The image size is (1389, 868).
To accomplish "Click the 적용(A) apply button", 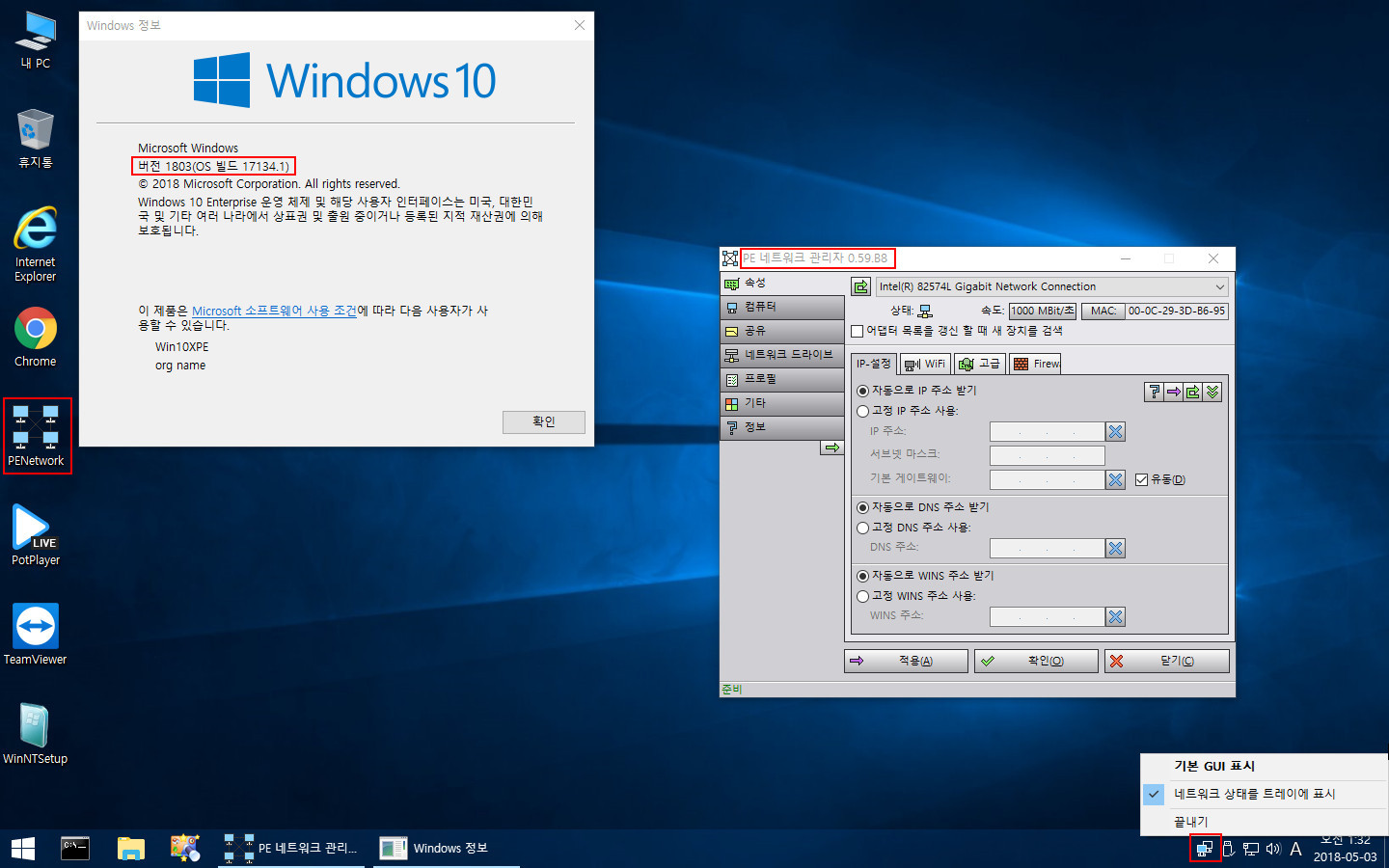I will [x=906, y=661].
